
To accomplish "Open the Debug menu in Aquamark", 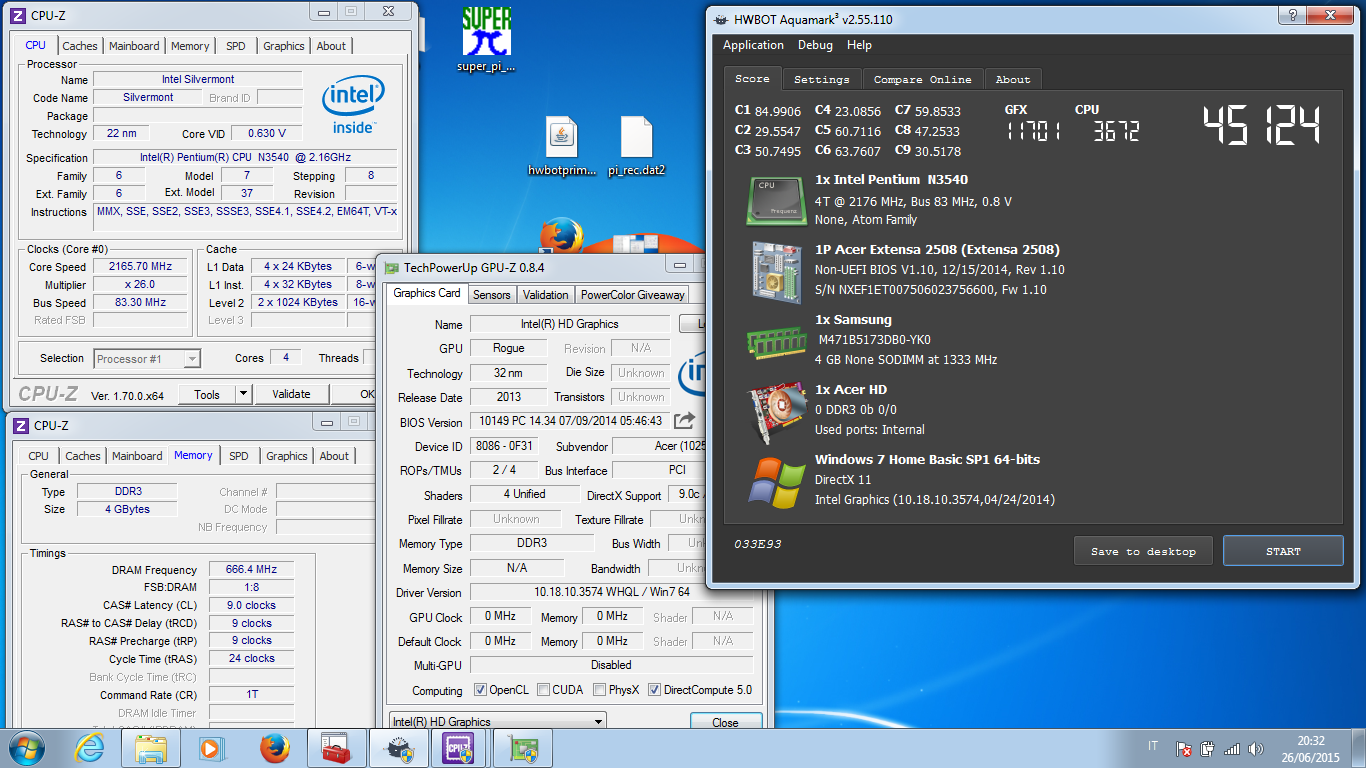I will (x=815, y=45).
